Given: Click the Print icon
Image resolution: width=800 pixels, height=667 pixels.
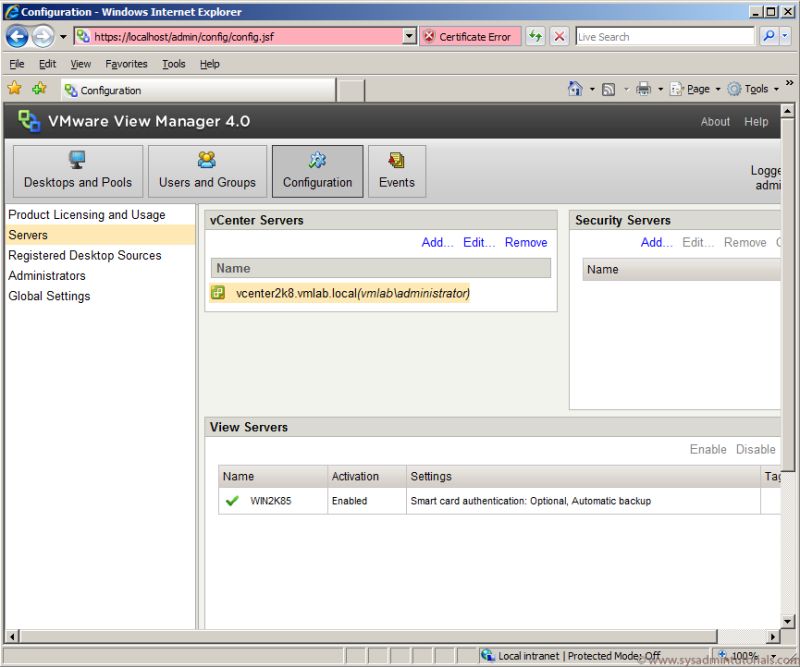Looking at the screenshot, I should pyautogui.click(x=644, y=88).
